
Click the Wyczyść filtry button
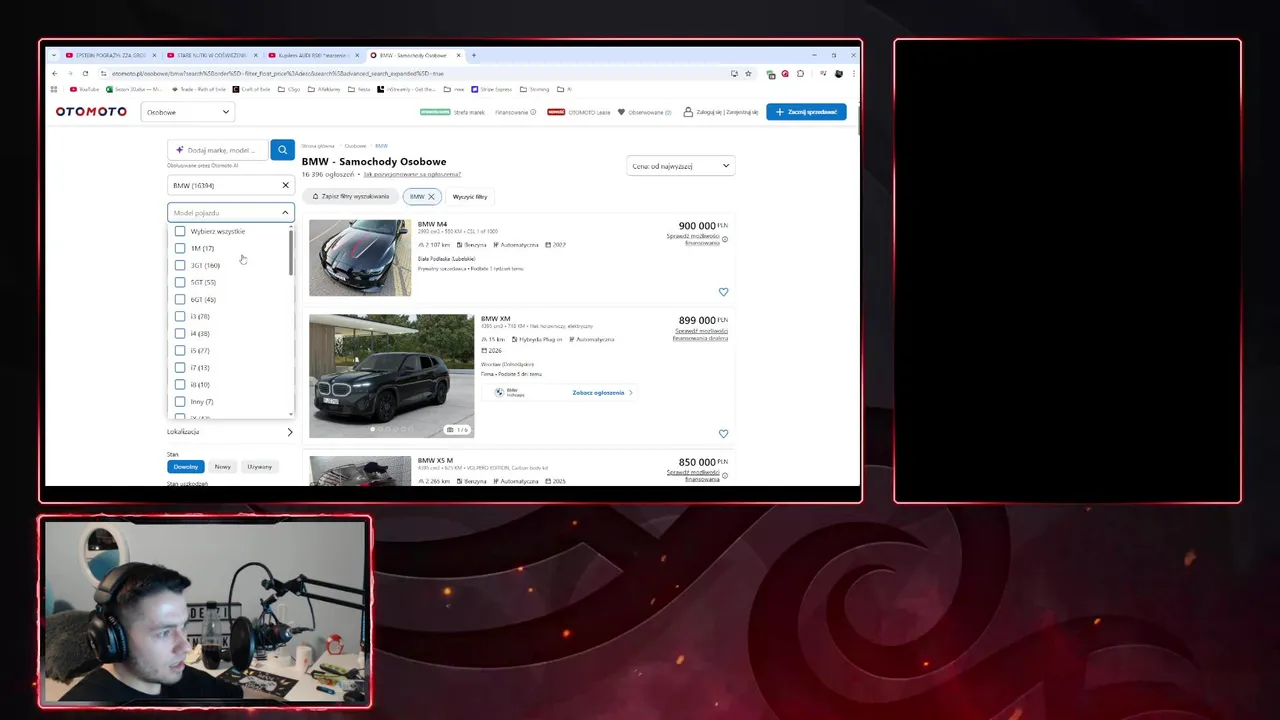pos(469,197)
